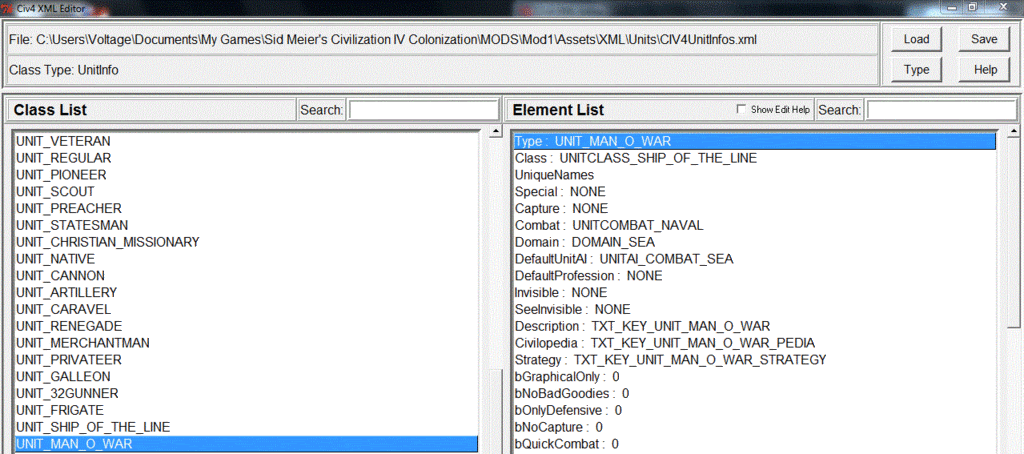Select UNIT_GALLEON in Class List
Image resolution: width=1024 pixels, height=454 pixels.
pos(246,377)
